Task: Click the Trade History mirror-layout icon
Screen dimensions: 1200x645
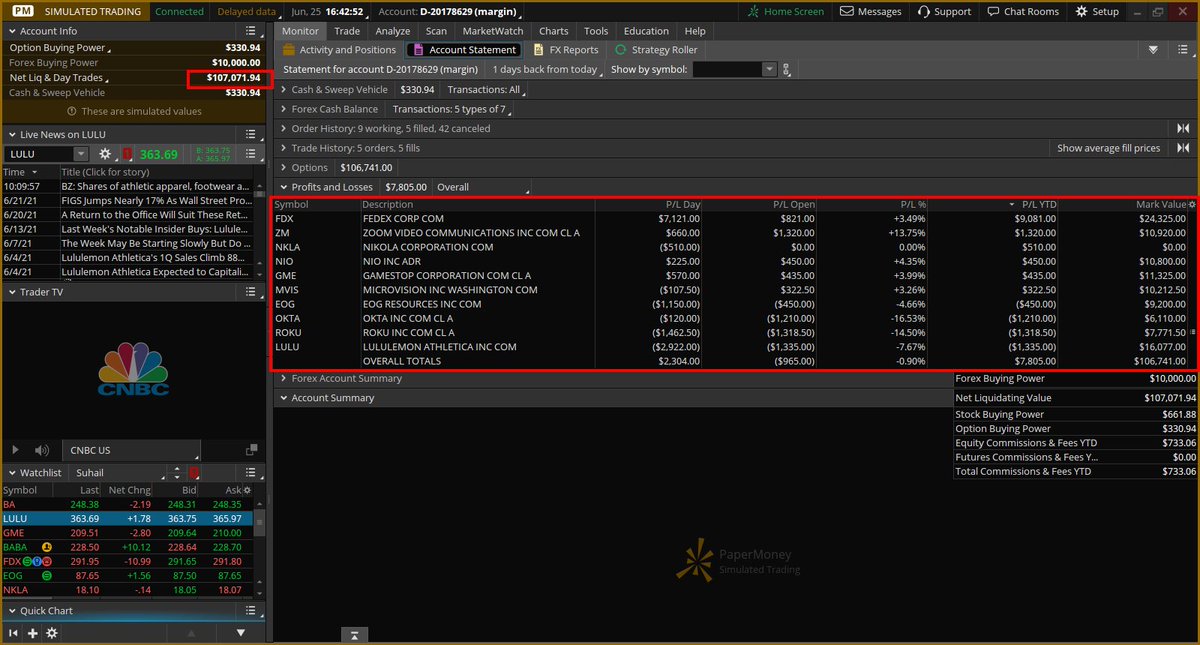Action: click(1183, 148)
